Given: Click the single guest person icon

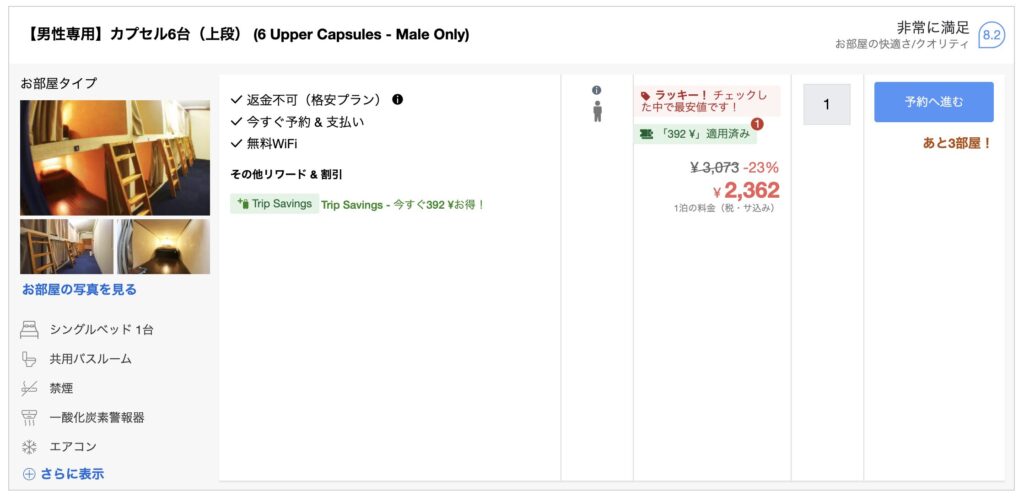Looking at the screenshot, I should pyautogui.click(x=597, y=110).
